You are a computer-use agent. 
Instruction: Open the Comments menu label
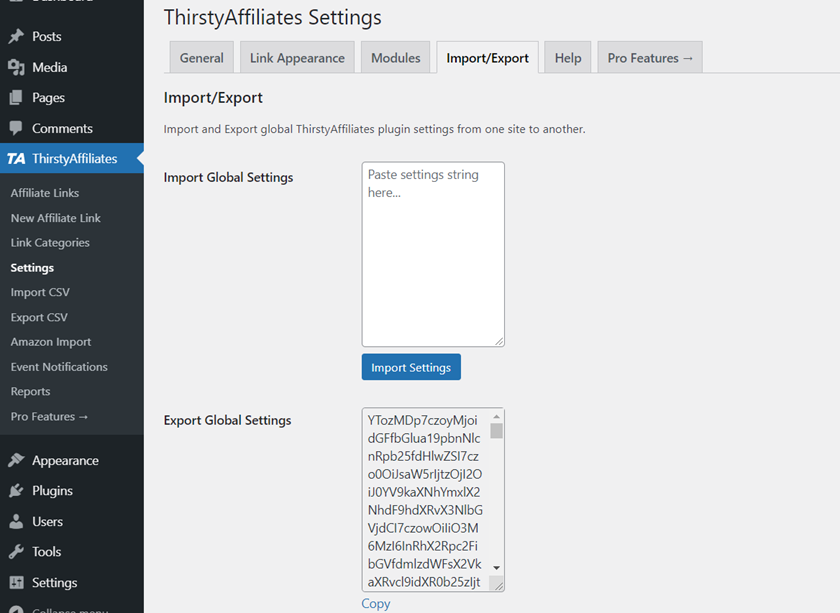[x=62, y=128]
